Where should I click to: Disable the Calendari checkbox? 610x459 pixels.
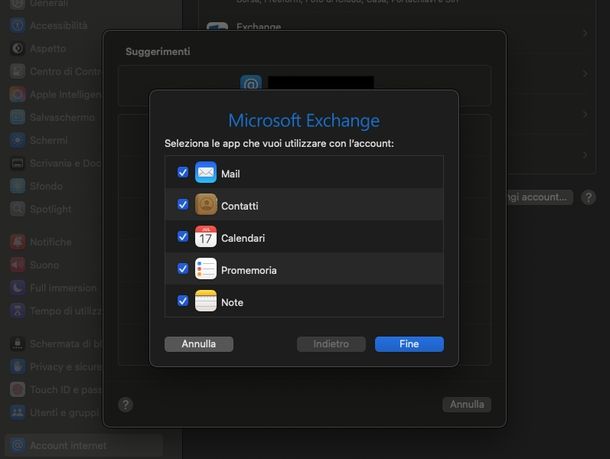(183, 237)
